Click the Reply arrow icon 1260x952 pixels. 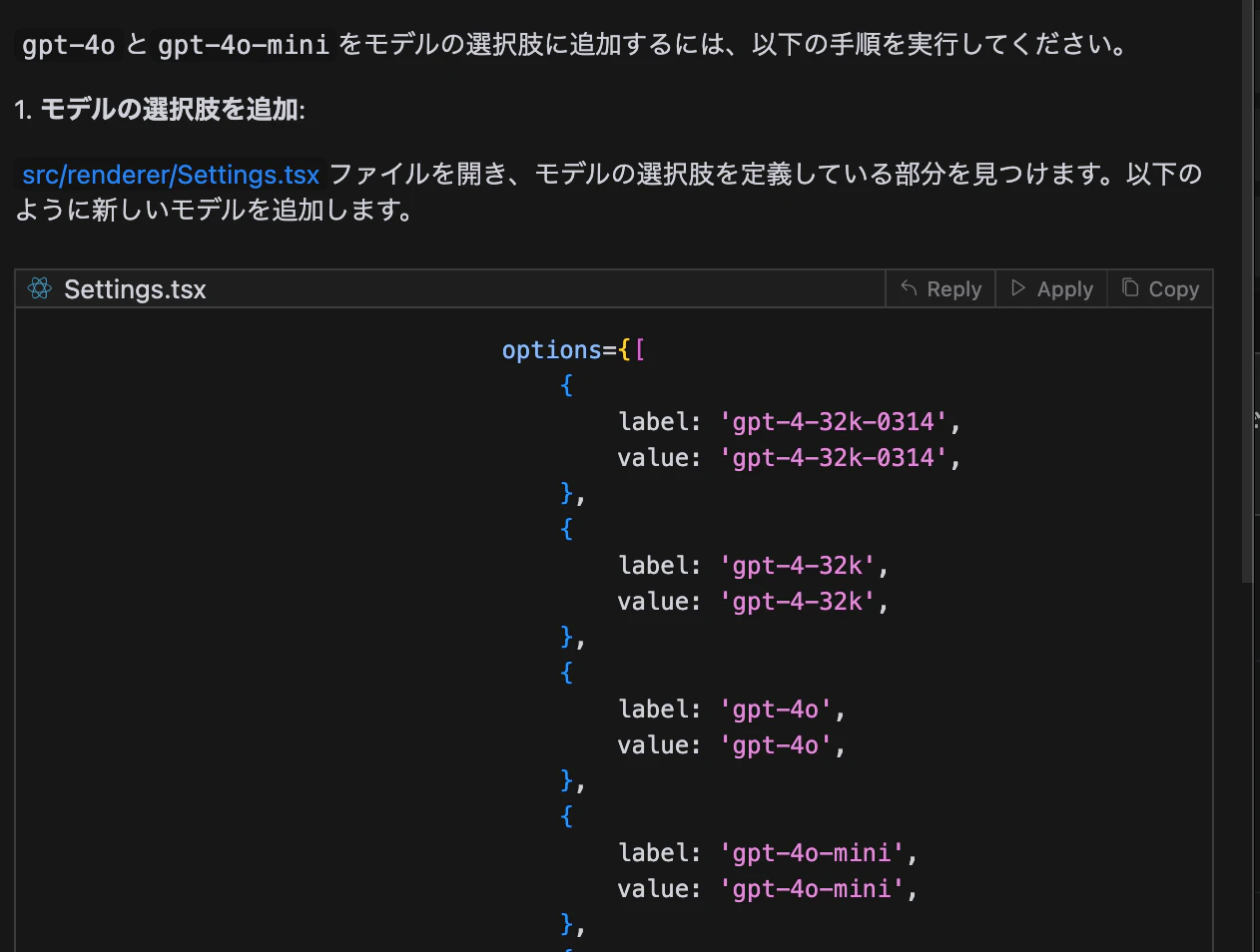[909, 288]
